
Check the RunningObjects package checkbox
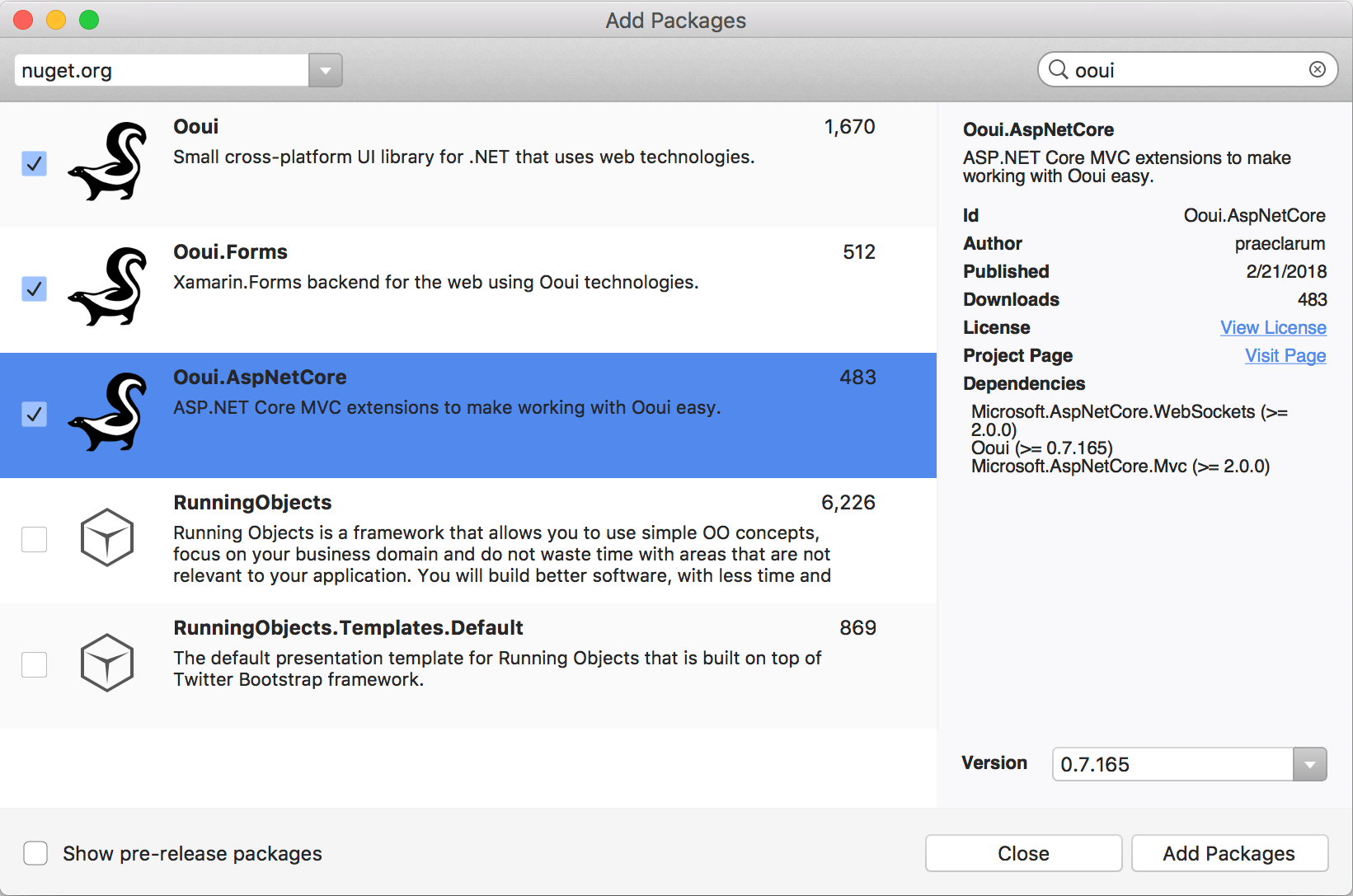[34, 539]
